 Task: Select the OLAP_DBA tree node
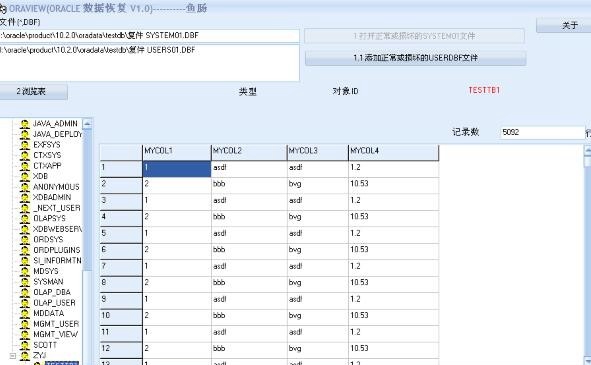(x=52, y=292)
